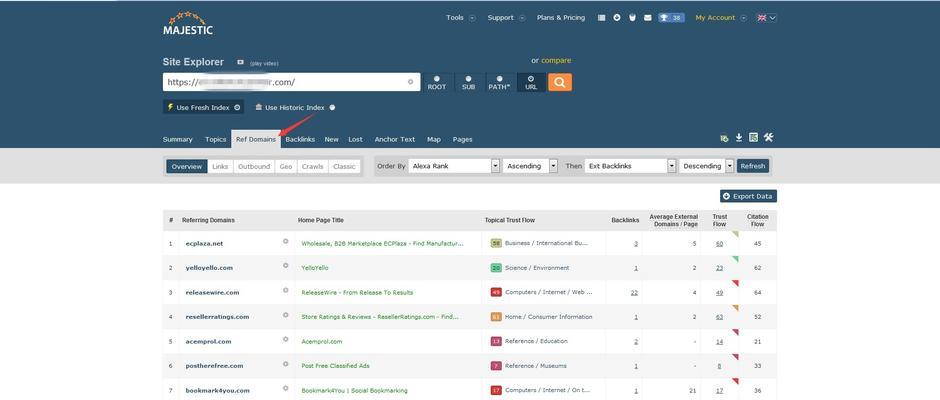Click the 22 backlinks count for releasewire.com
This screenshot has height=400, width=940.
click(634, 293)
